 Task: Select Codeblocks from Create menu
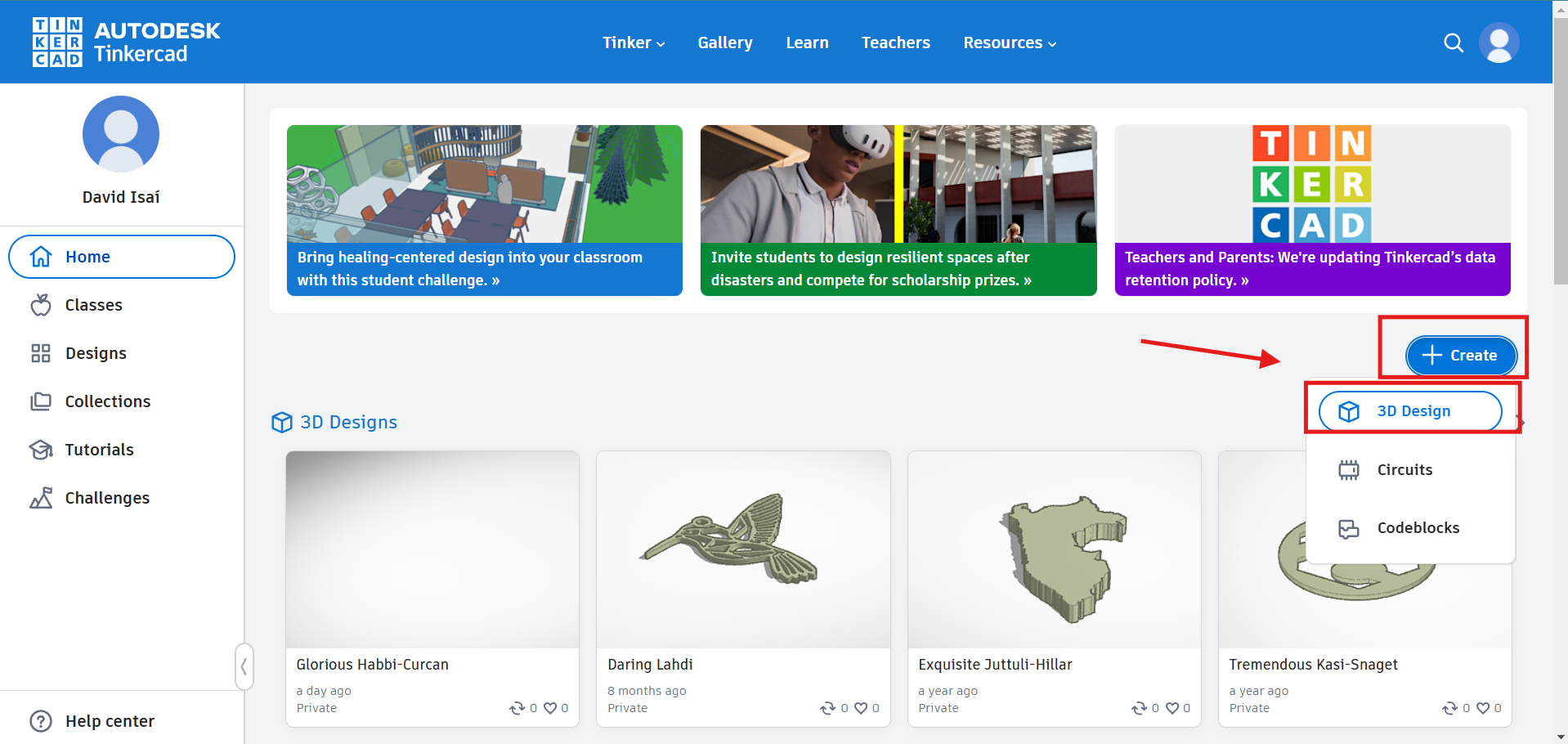point(1410,528)
